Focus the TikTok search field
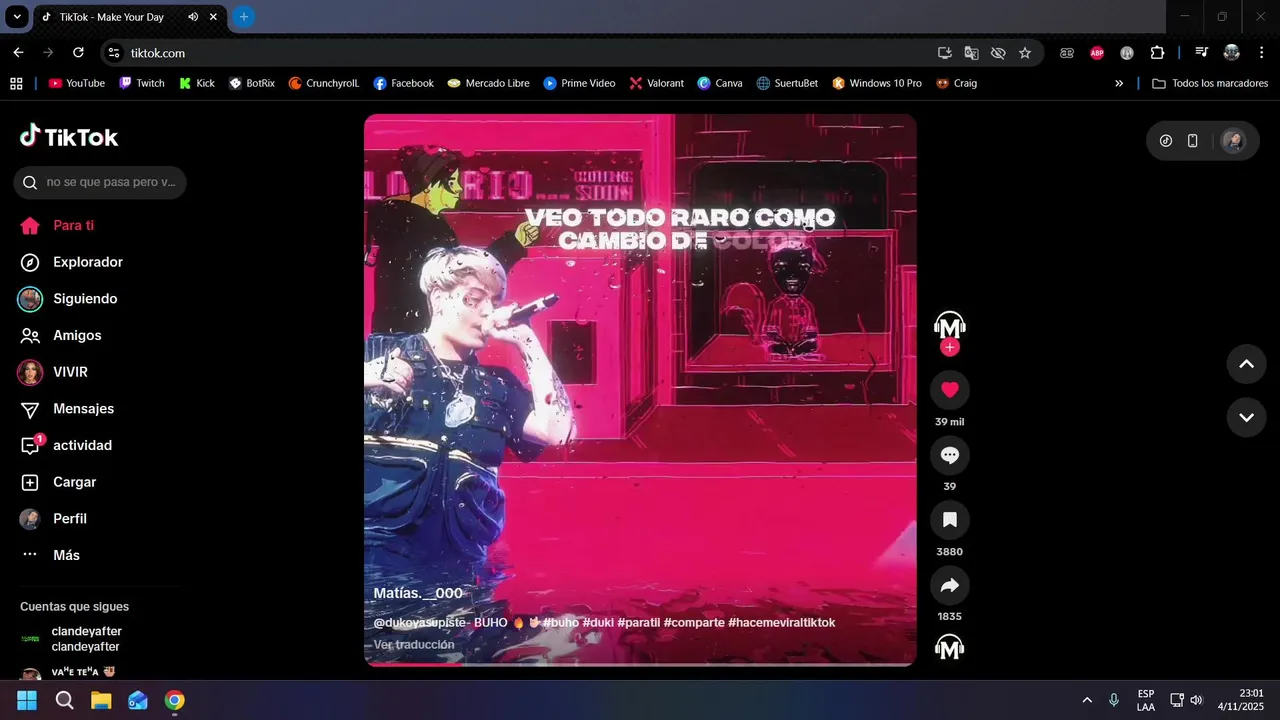1280x720 pixels. point(100,182)
